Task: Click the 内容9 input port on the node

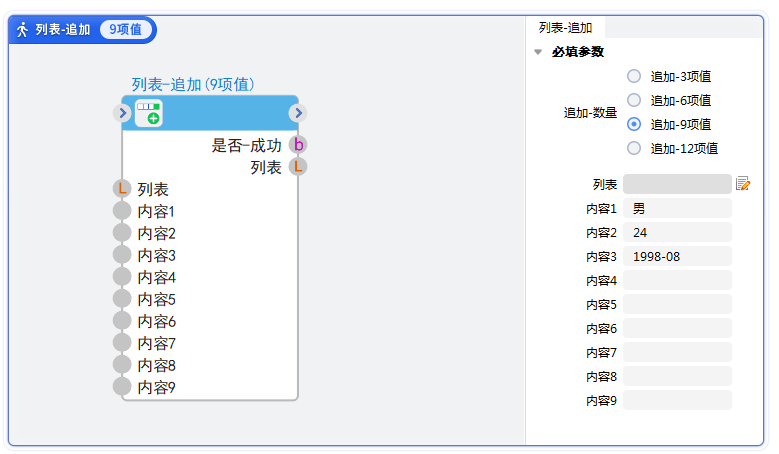Action: click(122, 386)
